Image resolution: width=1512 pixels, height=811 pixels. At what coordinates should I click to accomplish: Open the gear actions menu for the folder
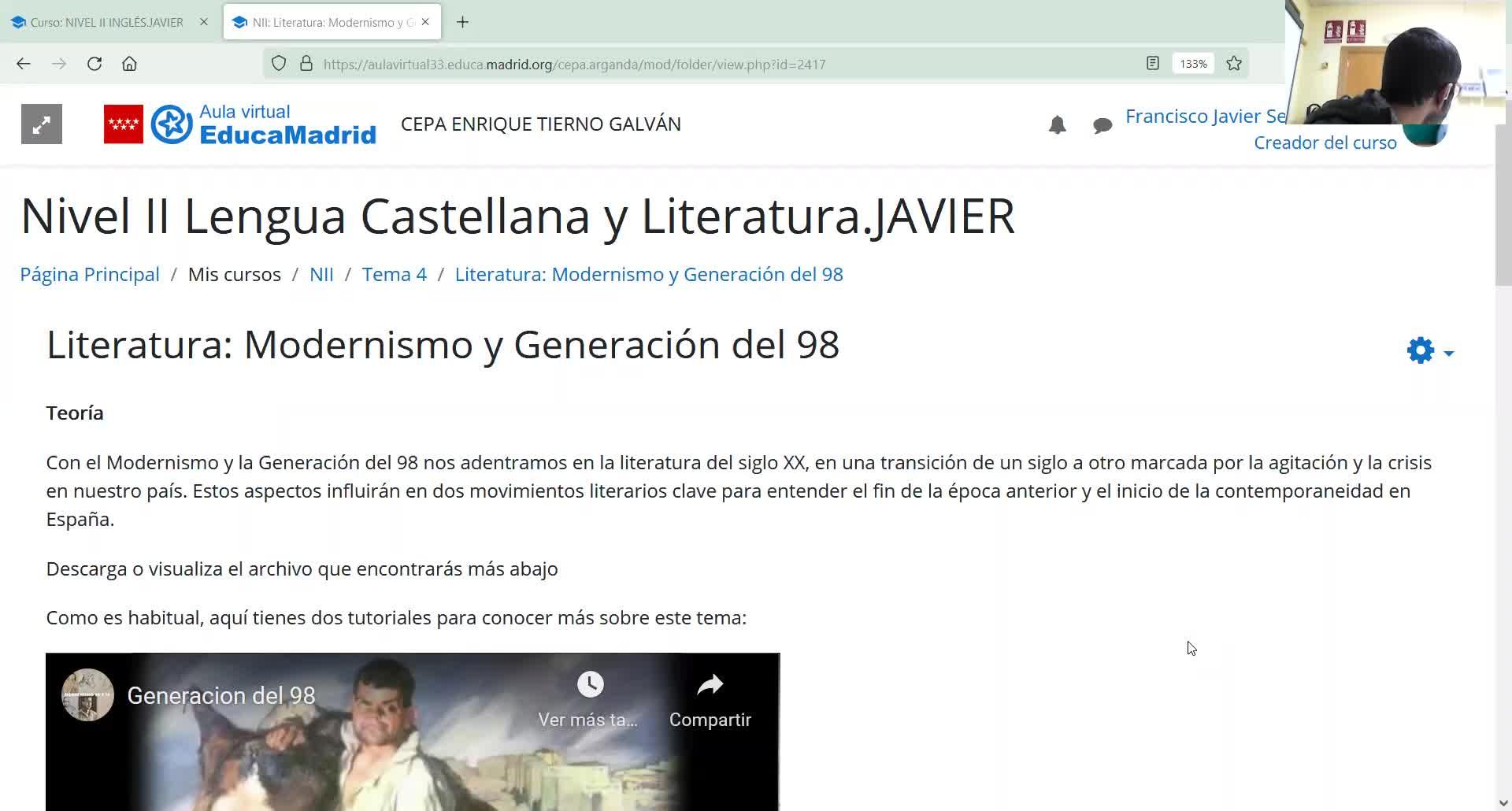(x=1430, y=350)
